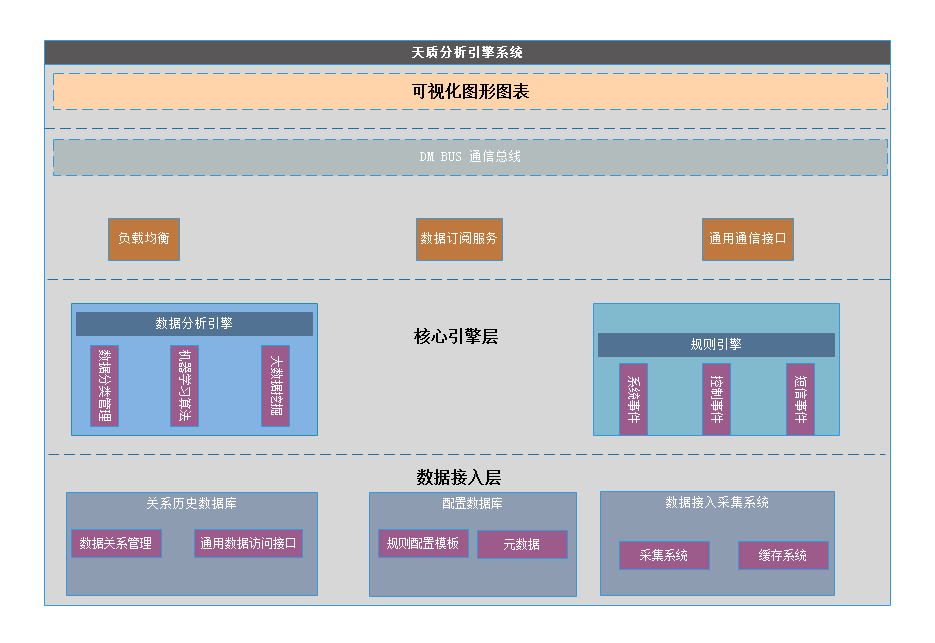Select the 机器学习算法 vertical block
The height and width of the screenshot is (643, 935).
(x=184, y=386)
